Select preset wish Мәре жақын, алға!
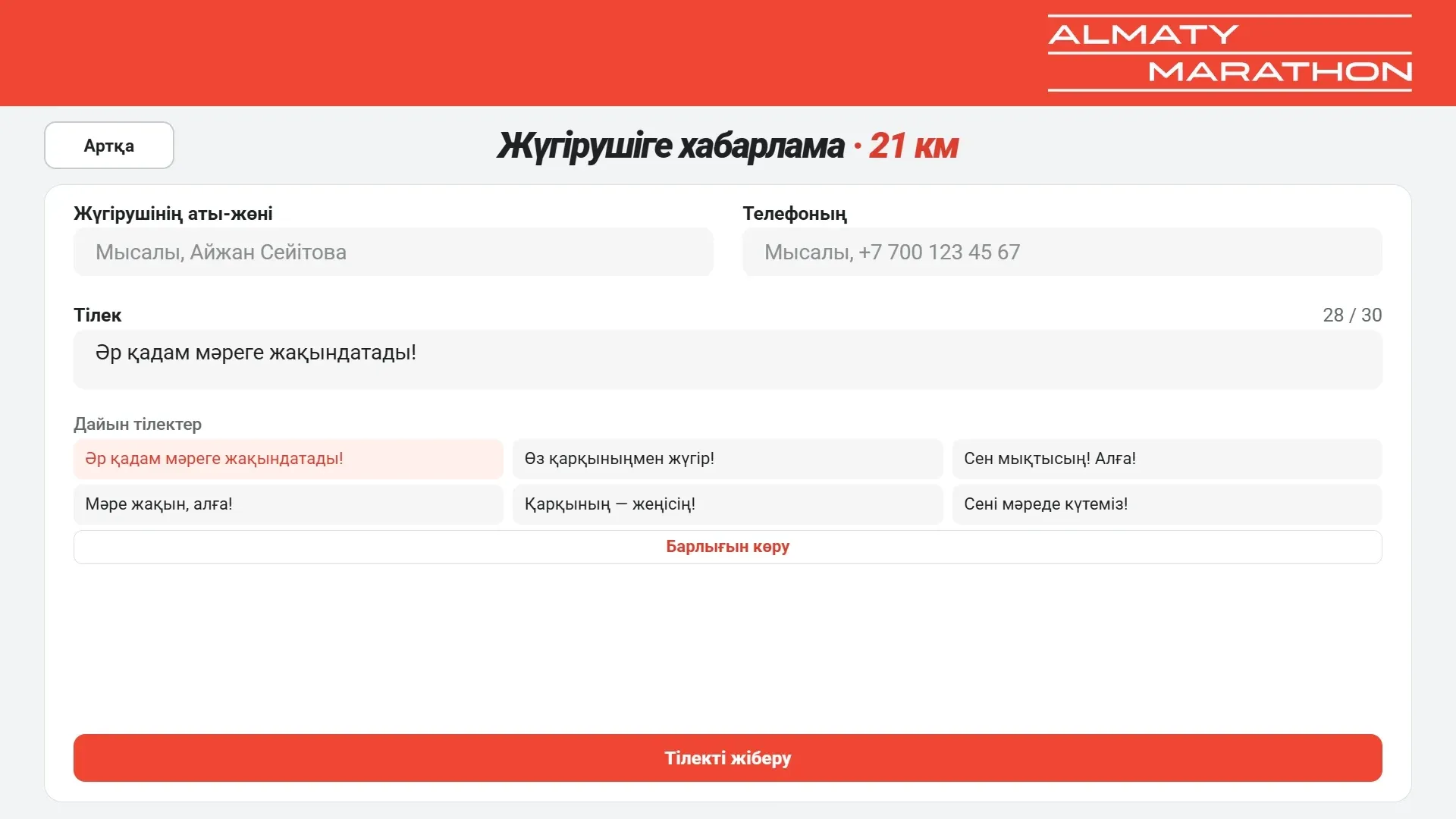Viewport: 1456px width, 819px height. (288, 504)
